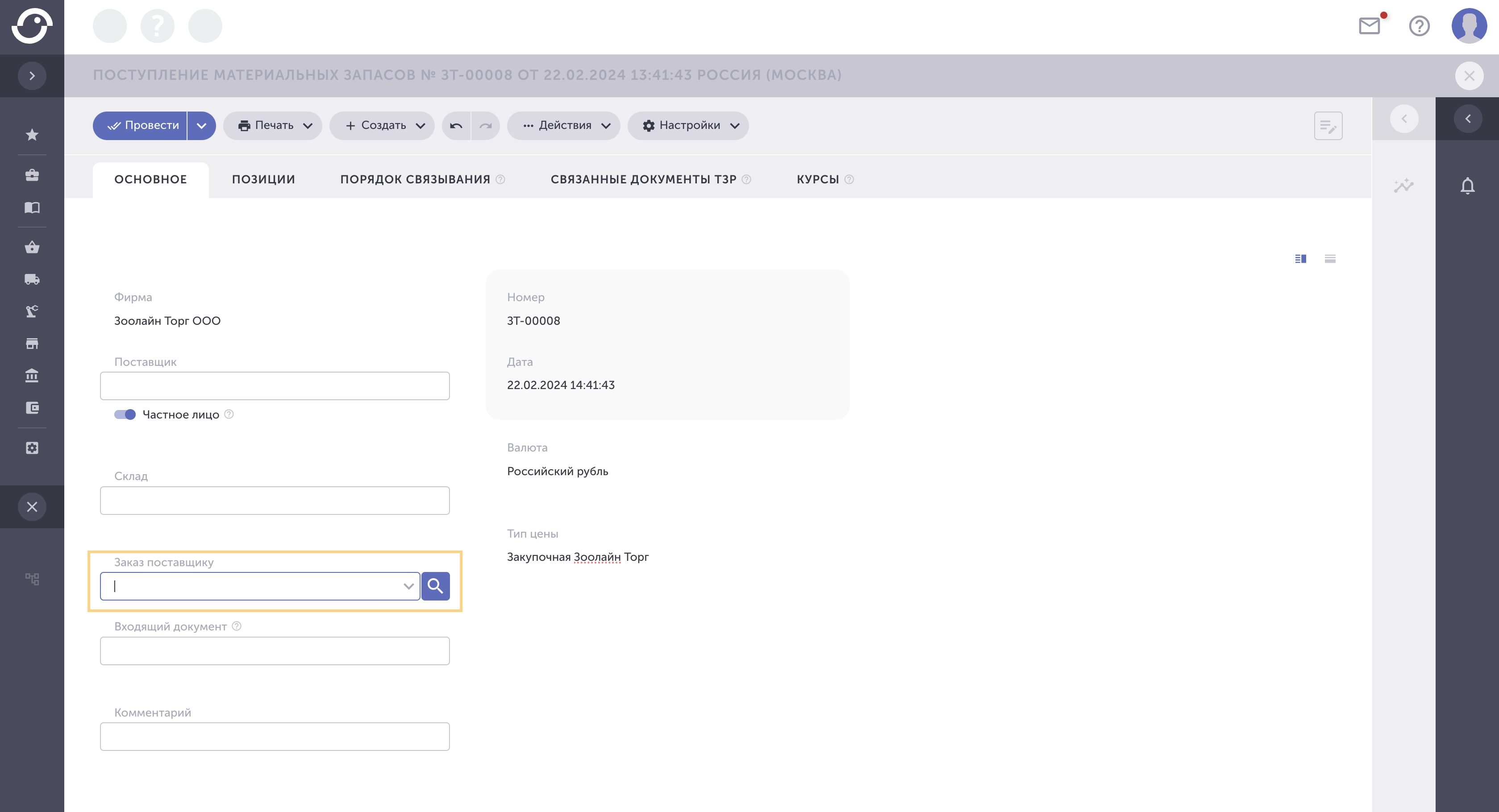Click the redo arrow in toolbar

(x=485, y=126)
